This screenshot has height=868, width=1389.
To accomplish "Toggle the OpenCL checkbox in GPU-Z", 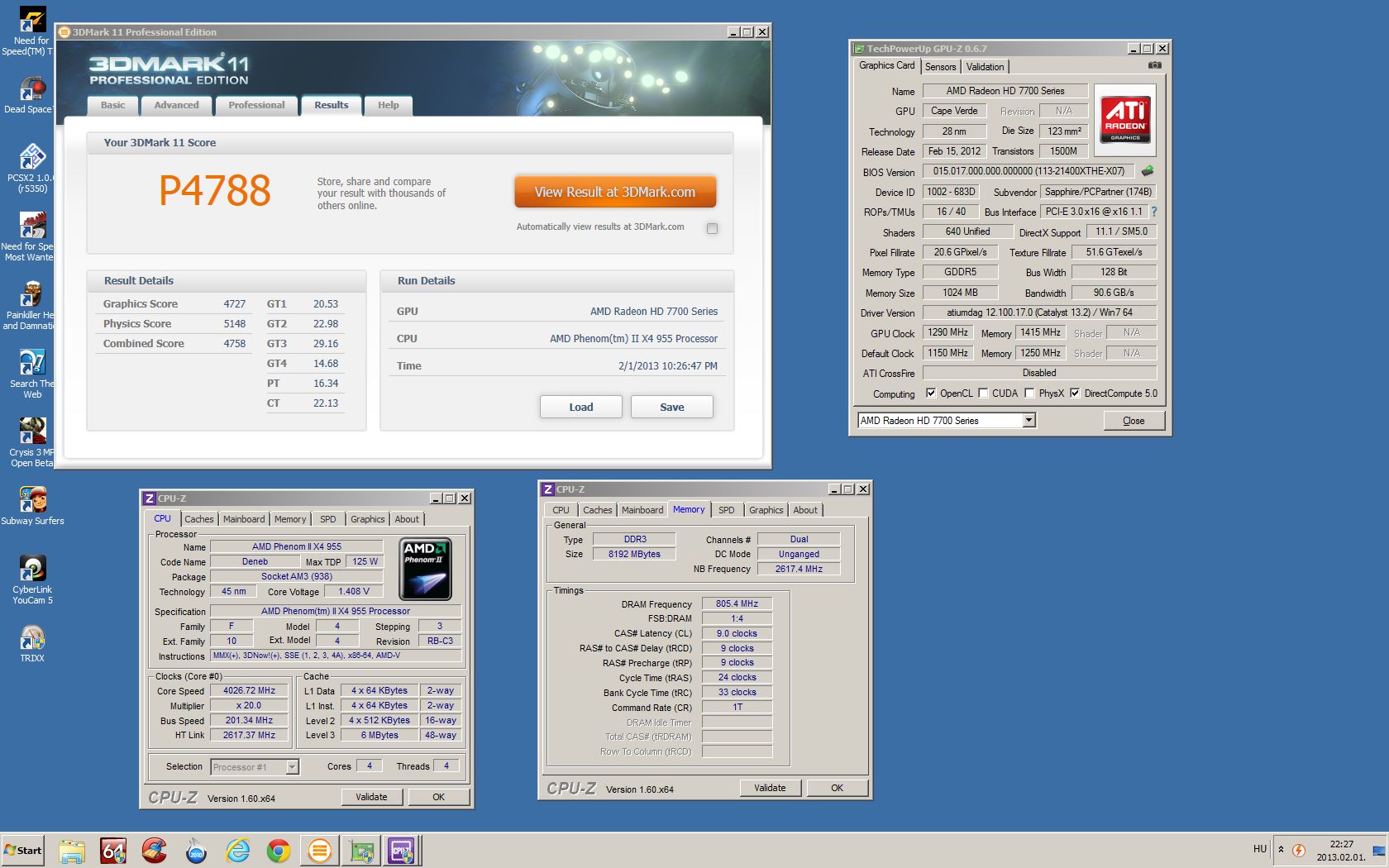I will 931,393.
